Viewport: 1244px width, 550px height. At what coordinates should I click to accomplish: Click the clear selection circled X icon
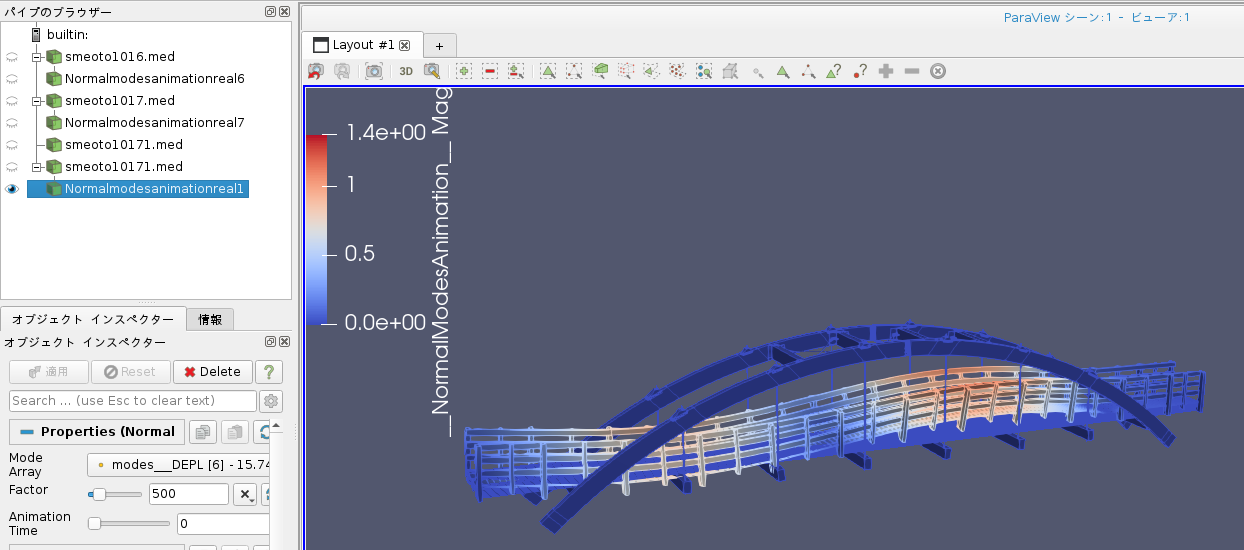937,71
